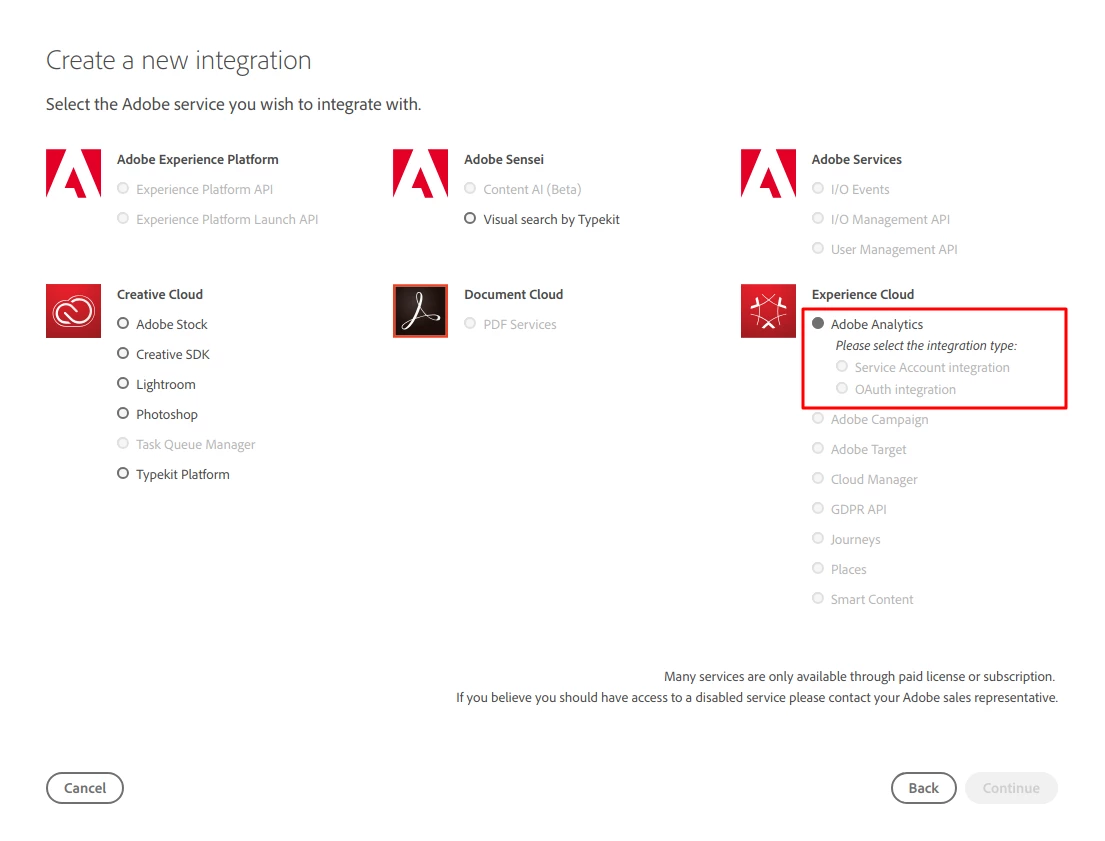Click the Adobe Services logo icon
Viewport: 1105px width, 841px height.
768,173
